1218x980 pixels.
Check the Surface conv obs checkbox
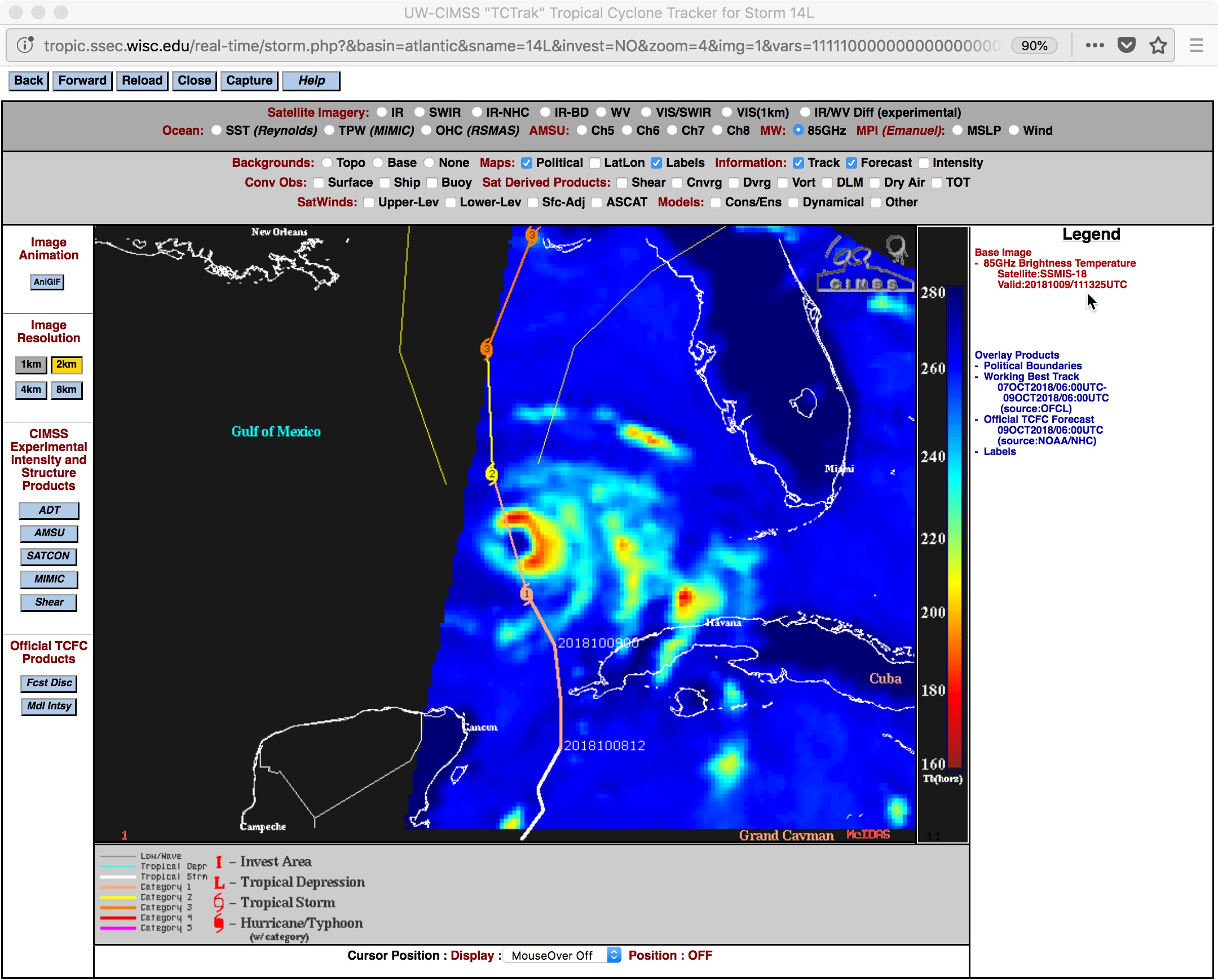(x=319, y=183)
